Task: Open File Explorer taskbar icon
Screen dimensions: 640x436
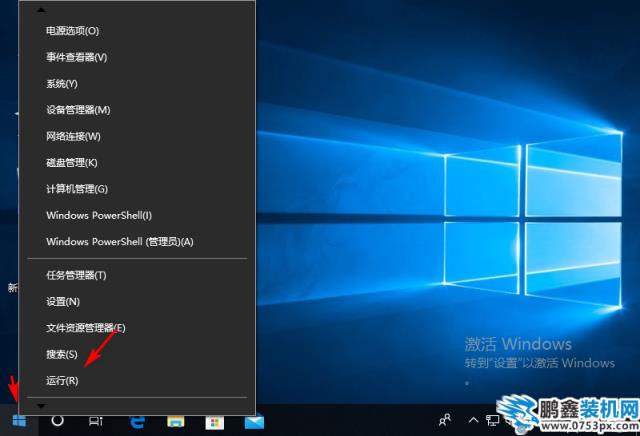Action: tap(176, 421)
